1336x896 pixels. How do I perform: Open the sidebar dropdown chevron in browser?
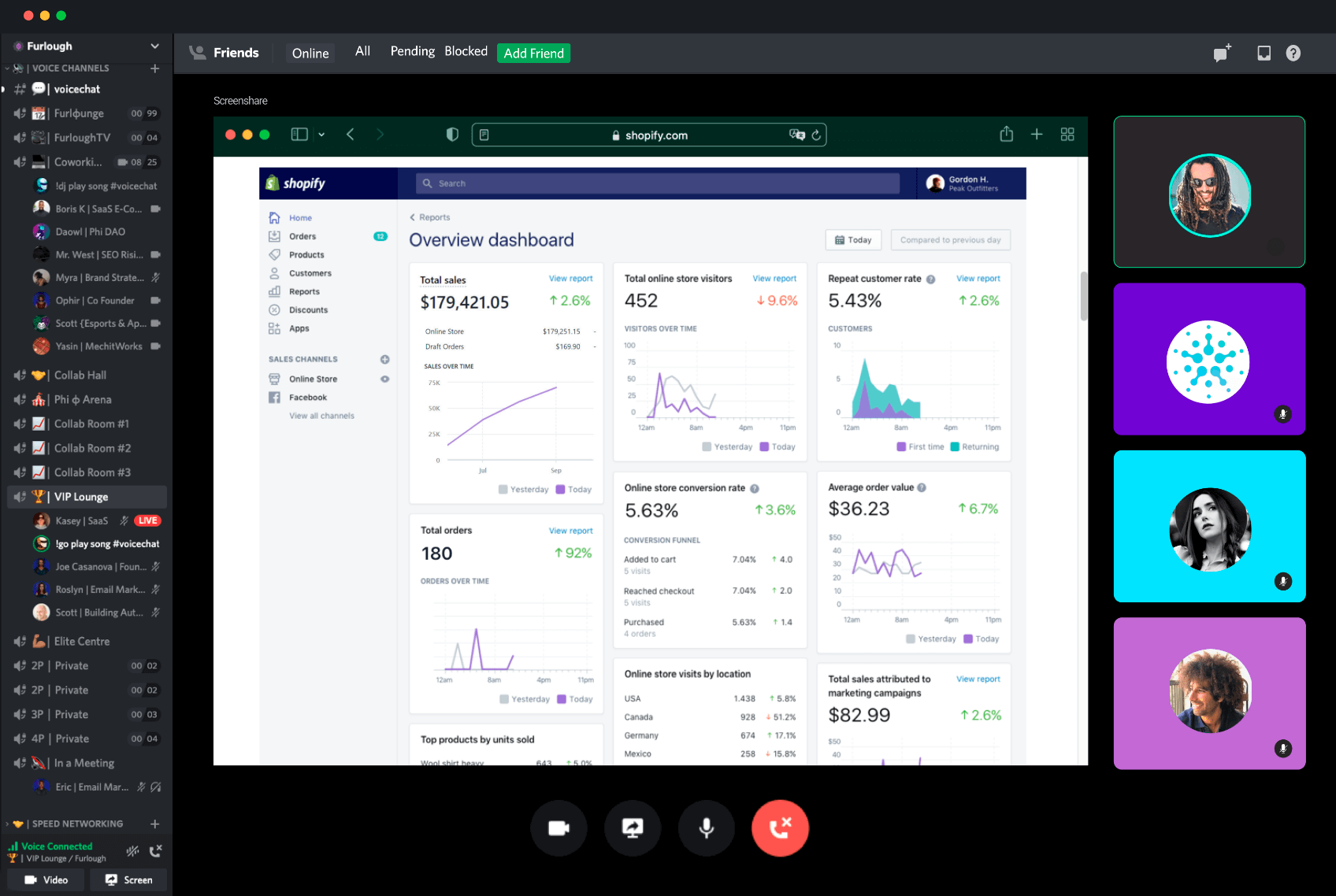tap(321, 135)
